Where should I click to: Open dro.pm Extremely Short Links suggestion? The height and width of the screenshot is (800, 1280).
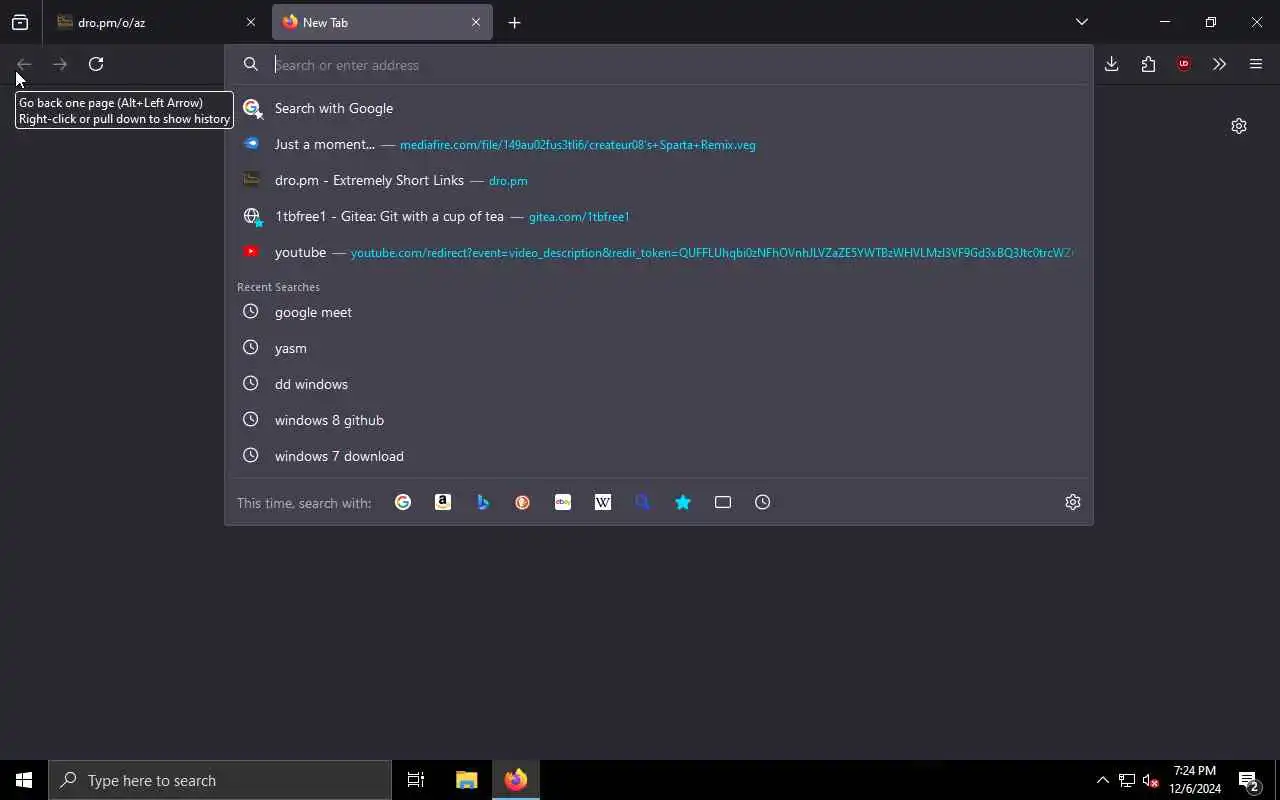point(659,180)
